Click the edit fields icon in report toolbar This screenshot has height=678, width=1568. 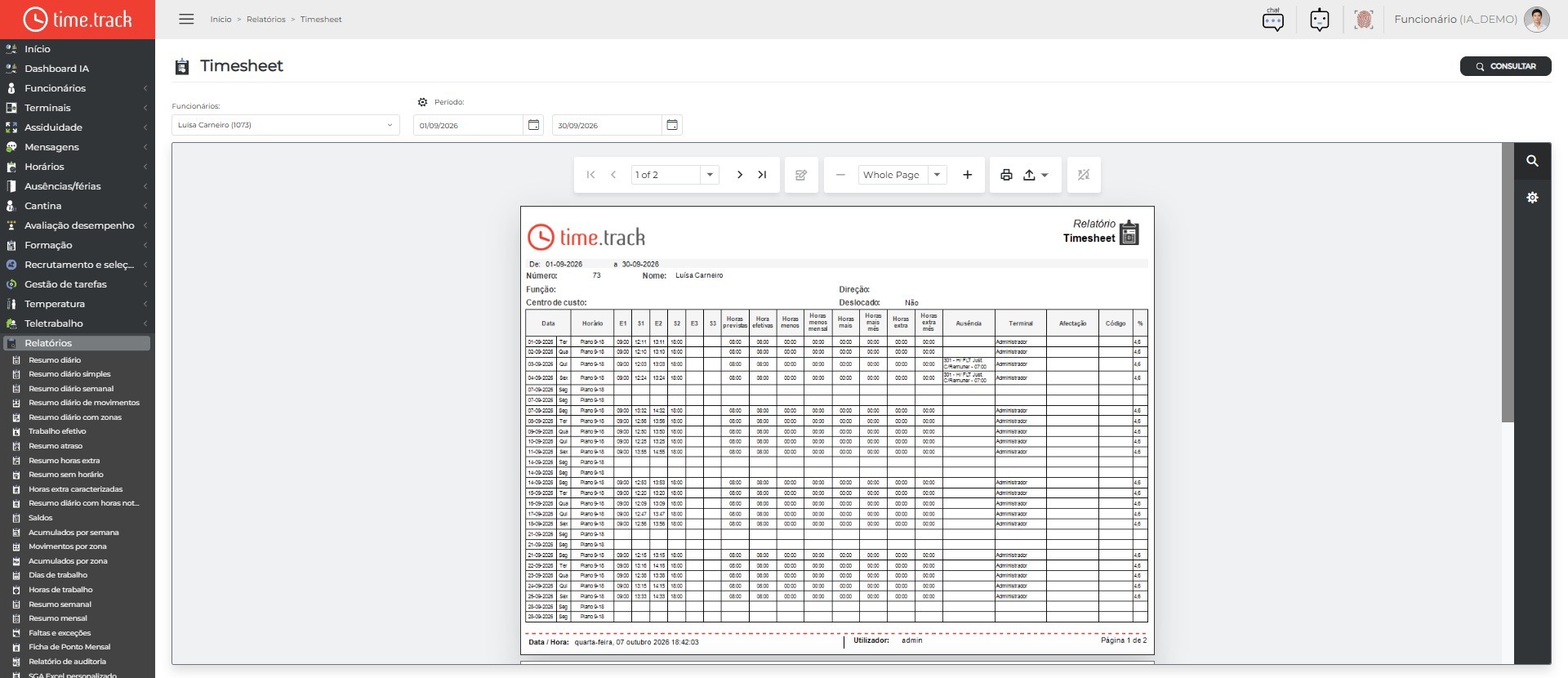click(801, 175)
